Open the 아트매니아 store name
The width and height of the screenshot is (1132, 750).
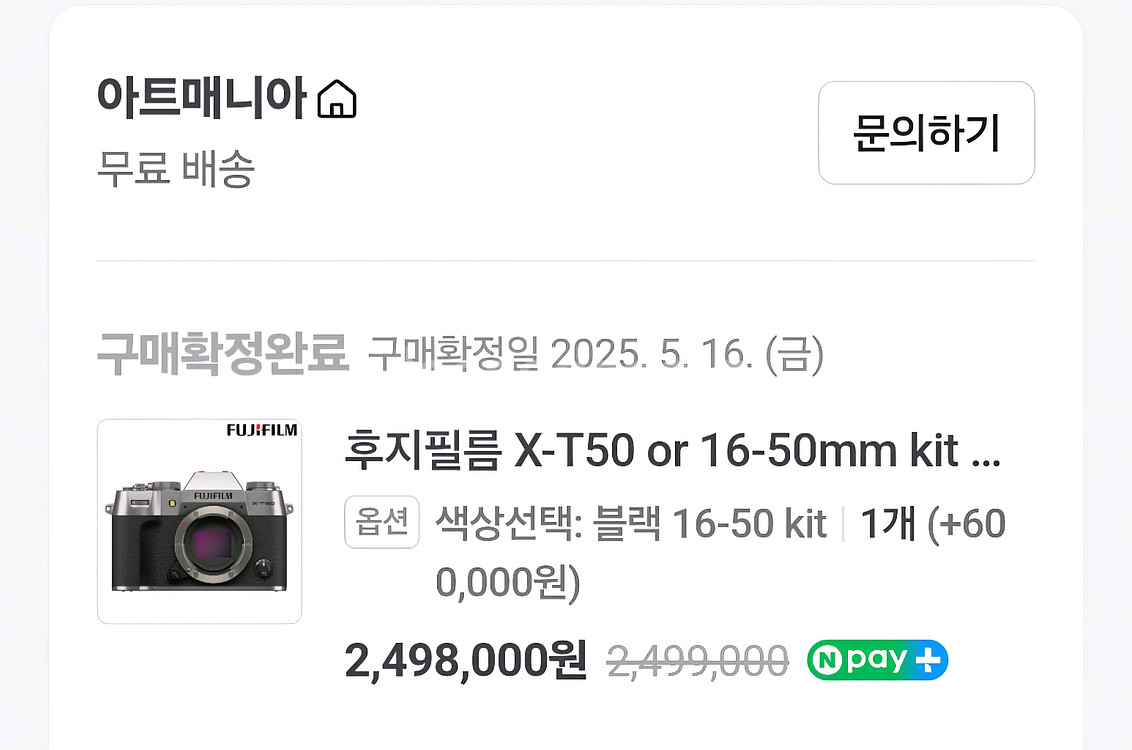click(201, 99)
